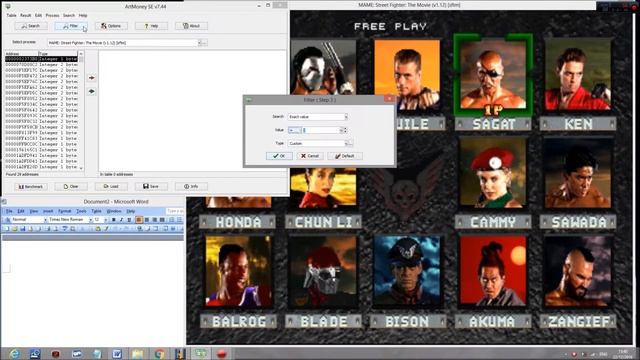Click the Type column header in address list
Image resolution: width=640 pixels, height=360 pixels.
pyautogui.click(x=58, y=53)
